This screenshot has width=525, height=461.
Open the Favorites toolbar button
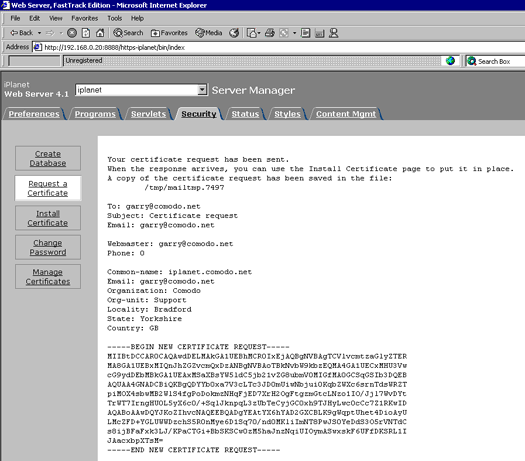[169, 33]
